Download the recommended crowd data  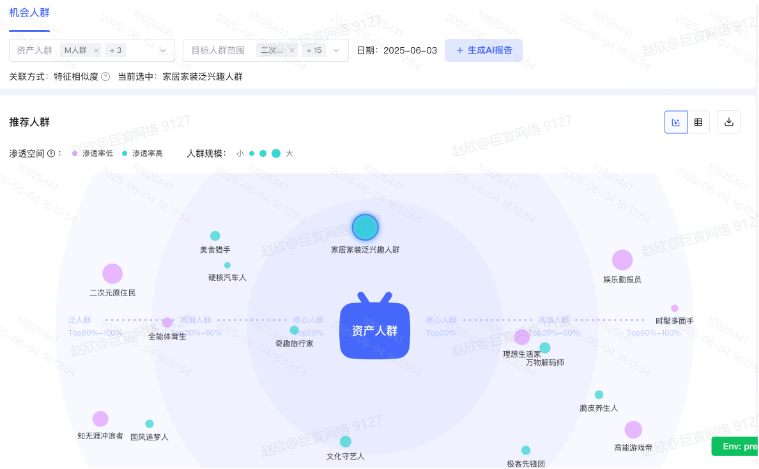729,122
